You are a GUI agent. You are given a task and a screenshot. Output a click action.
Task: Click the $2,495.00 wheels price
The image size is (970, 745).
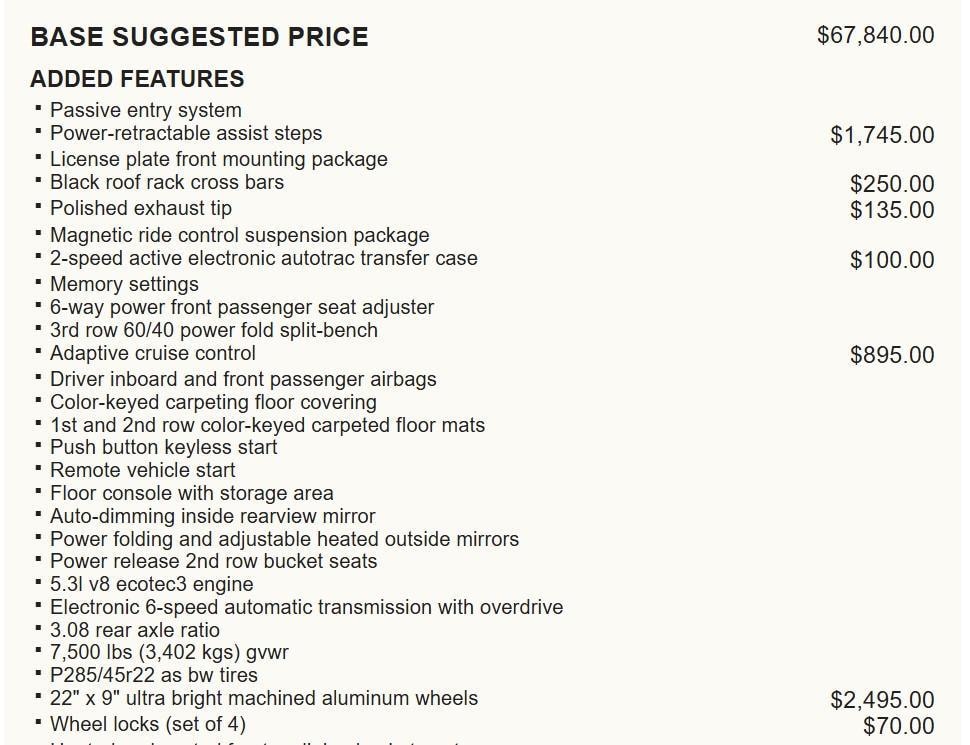[x=882, y=700]
